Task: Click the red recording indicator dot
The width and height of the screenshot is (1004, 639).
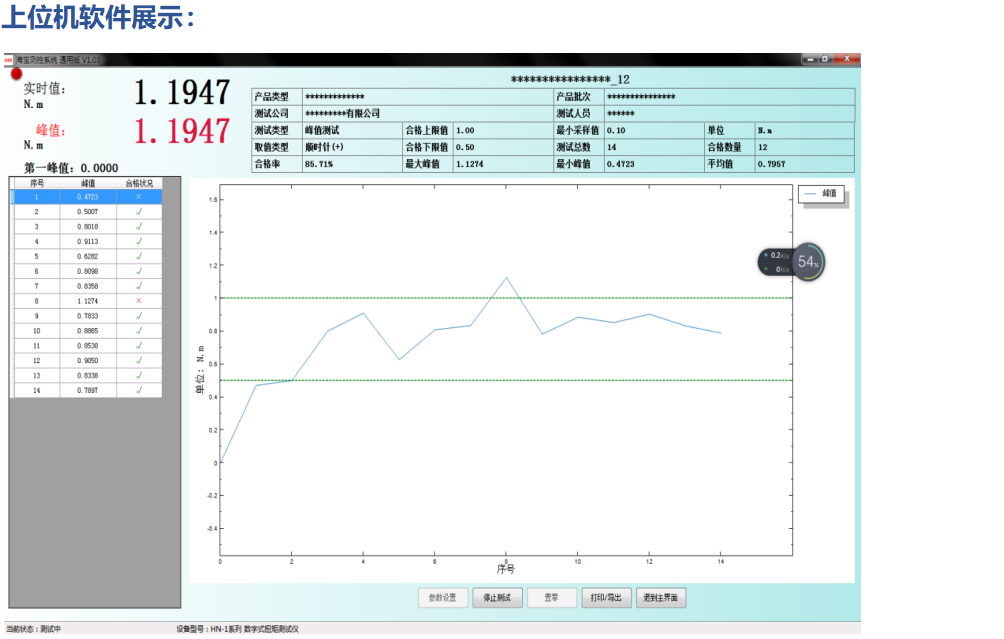Action: tap(16, 74)
